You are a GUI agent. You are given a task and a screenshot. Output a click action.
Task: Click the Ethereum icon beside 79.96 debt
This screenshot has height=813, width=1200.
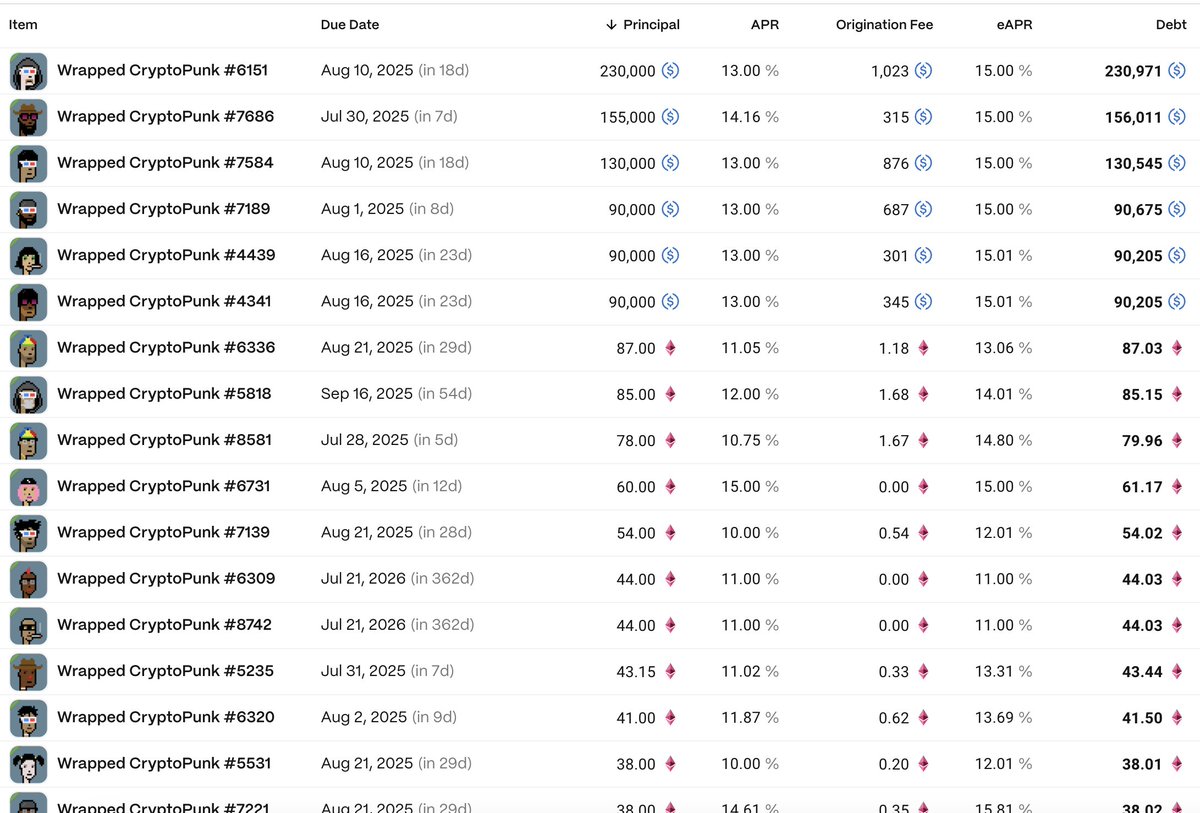pos(1177,440)
